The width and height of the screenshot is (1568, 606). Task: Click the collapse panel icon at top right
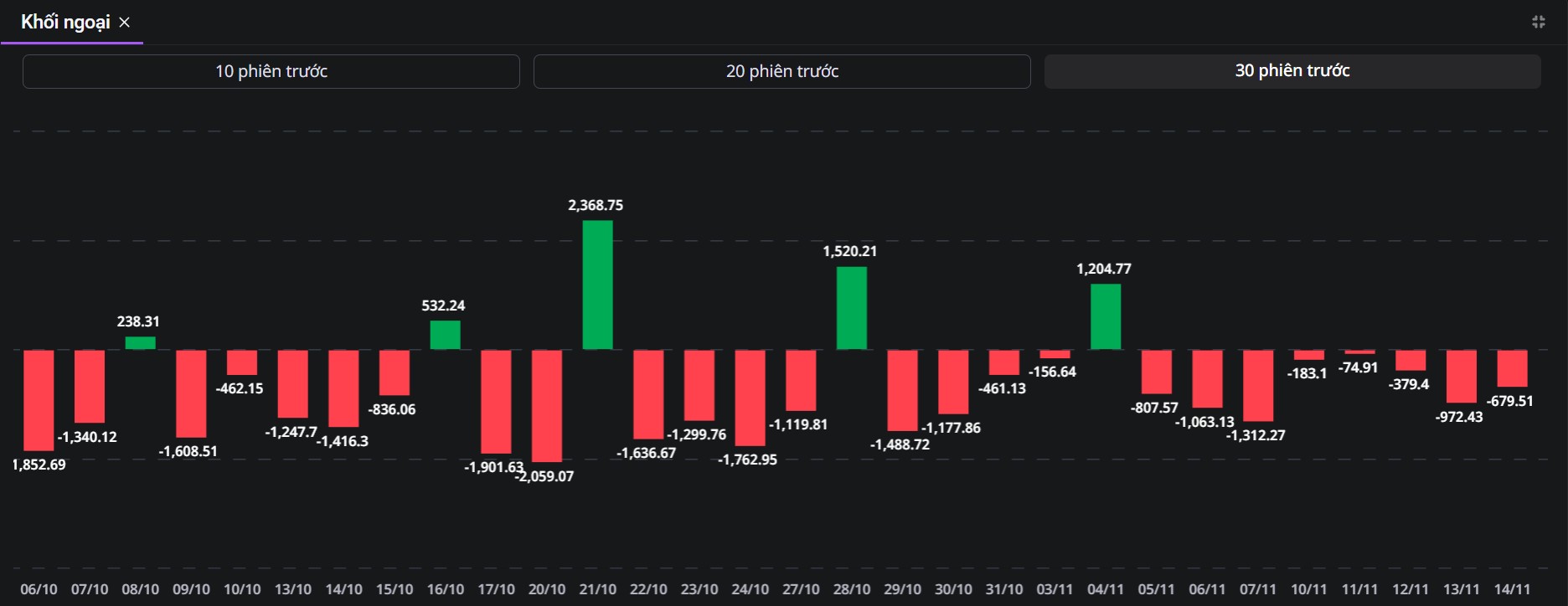[x=1539, y=22]
